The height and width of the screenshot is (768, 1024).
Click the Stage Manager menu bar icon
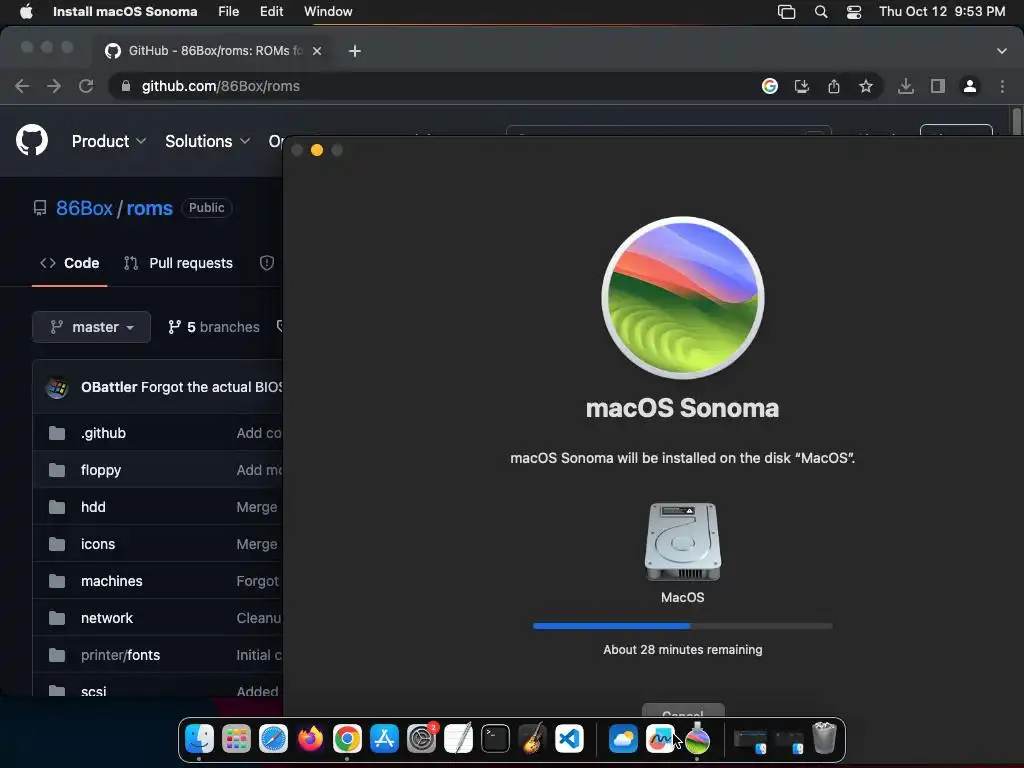(x=786, y=12)
